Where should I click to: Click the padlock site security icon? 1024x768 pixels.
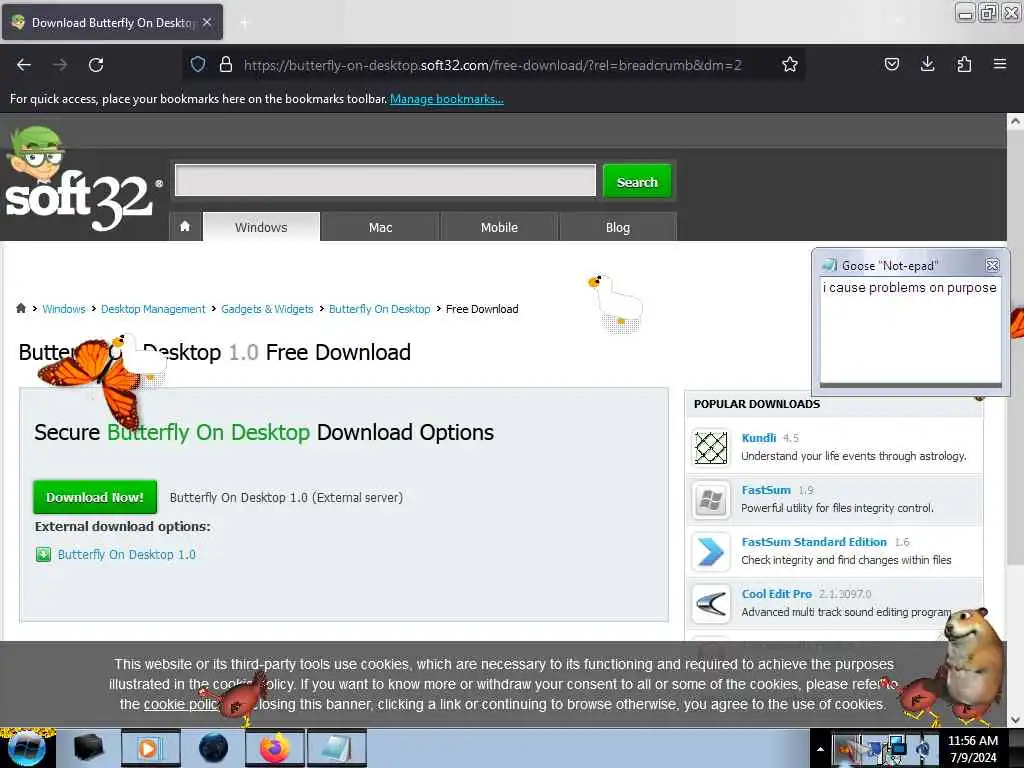[226, 65]
